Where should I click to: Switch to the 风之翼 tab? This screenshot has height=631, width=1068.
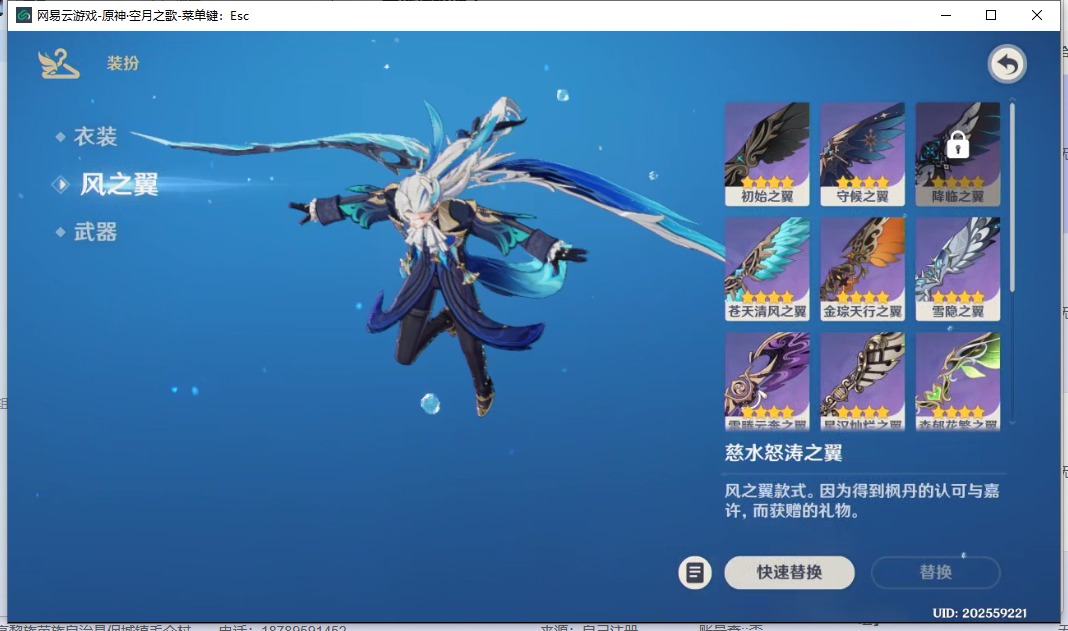pyautogui.click(x=118, y=184)
